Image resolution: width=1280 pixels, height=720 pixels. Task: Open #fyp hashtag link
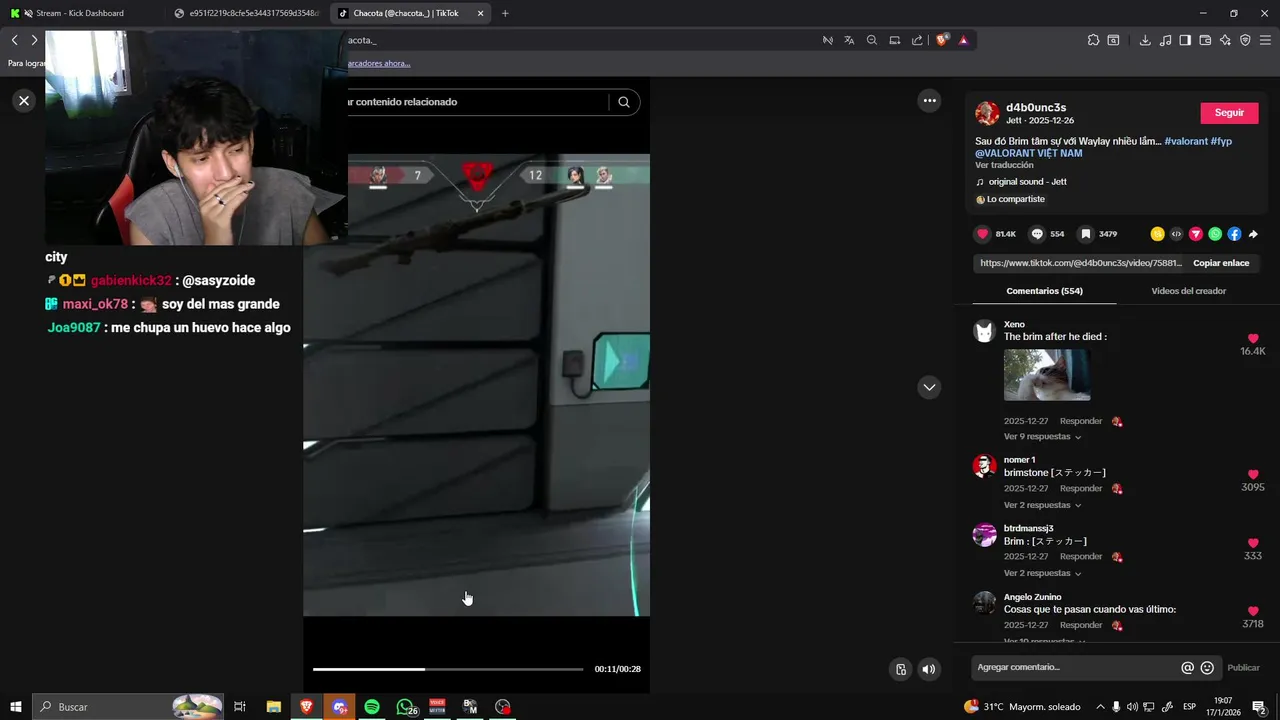tap(1221, 141)
